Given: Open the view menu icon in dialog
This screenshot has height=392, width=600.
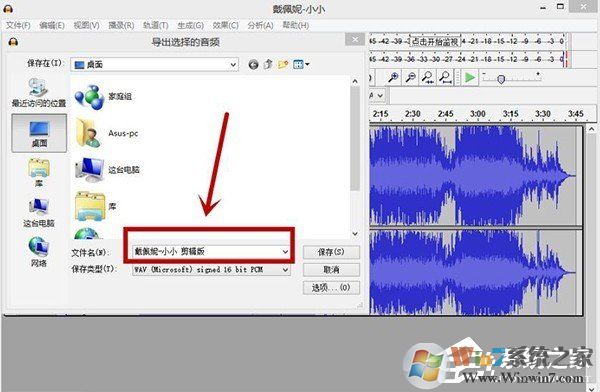Looking at the screenshot, I should pyautogui.click(x=301, y=64).
